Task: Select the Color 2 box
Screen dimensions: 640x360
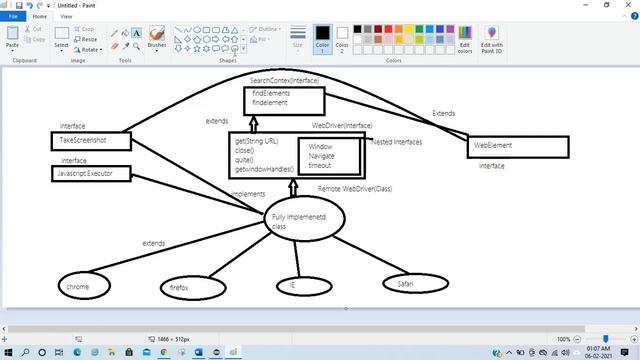Action: coord(342,39)
